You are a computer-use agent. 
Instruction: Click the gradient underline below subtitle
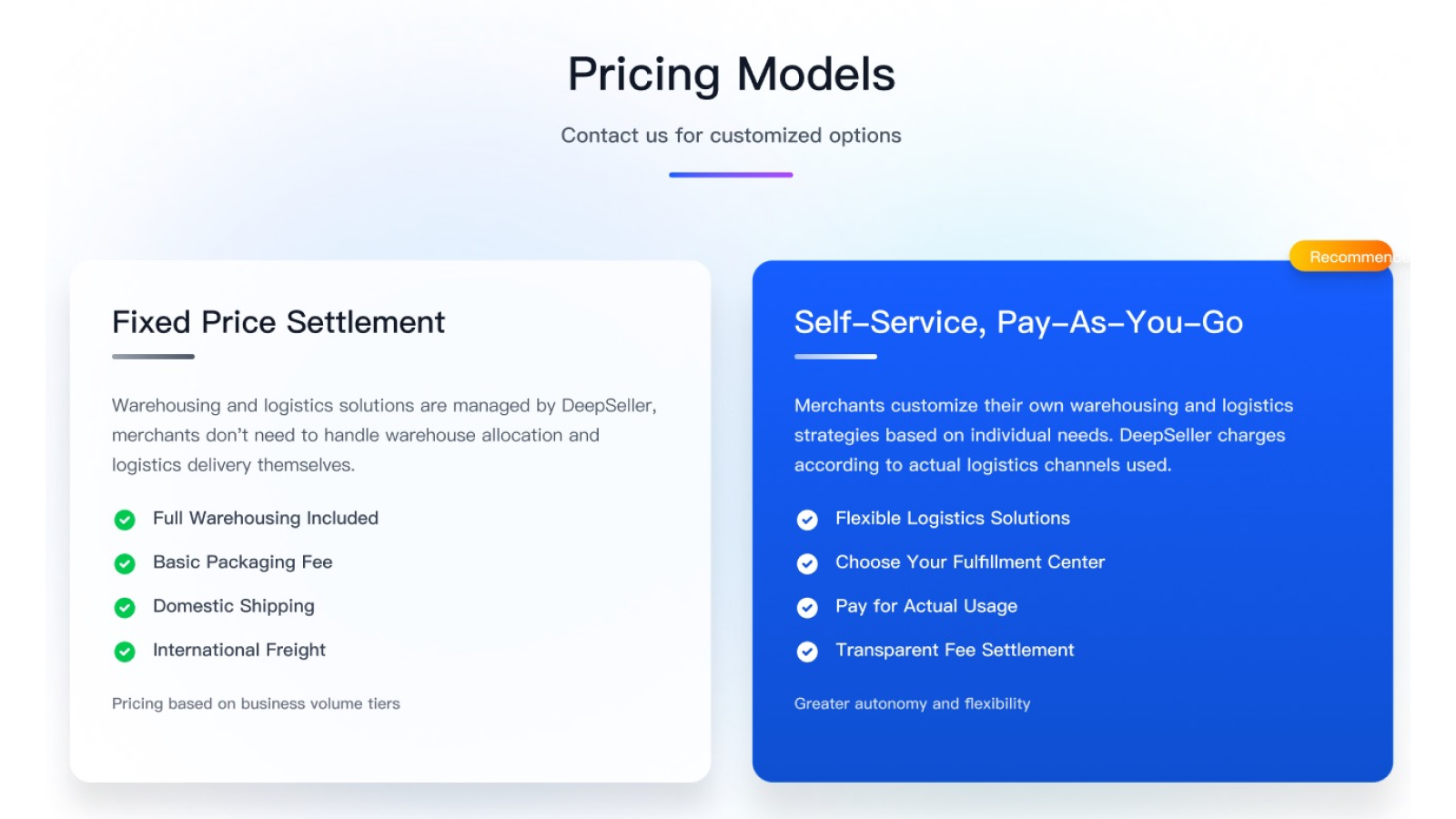[x=731, y=175]
